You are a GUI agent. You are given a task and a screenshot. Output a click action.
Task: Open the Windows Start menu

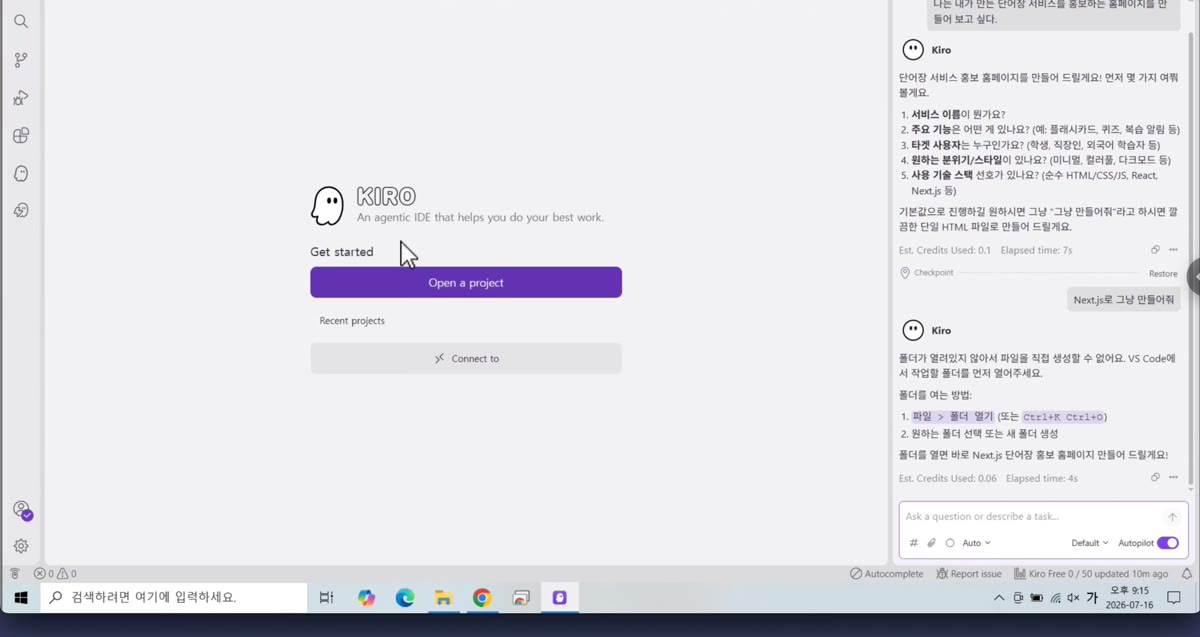click(20, 598)
